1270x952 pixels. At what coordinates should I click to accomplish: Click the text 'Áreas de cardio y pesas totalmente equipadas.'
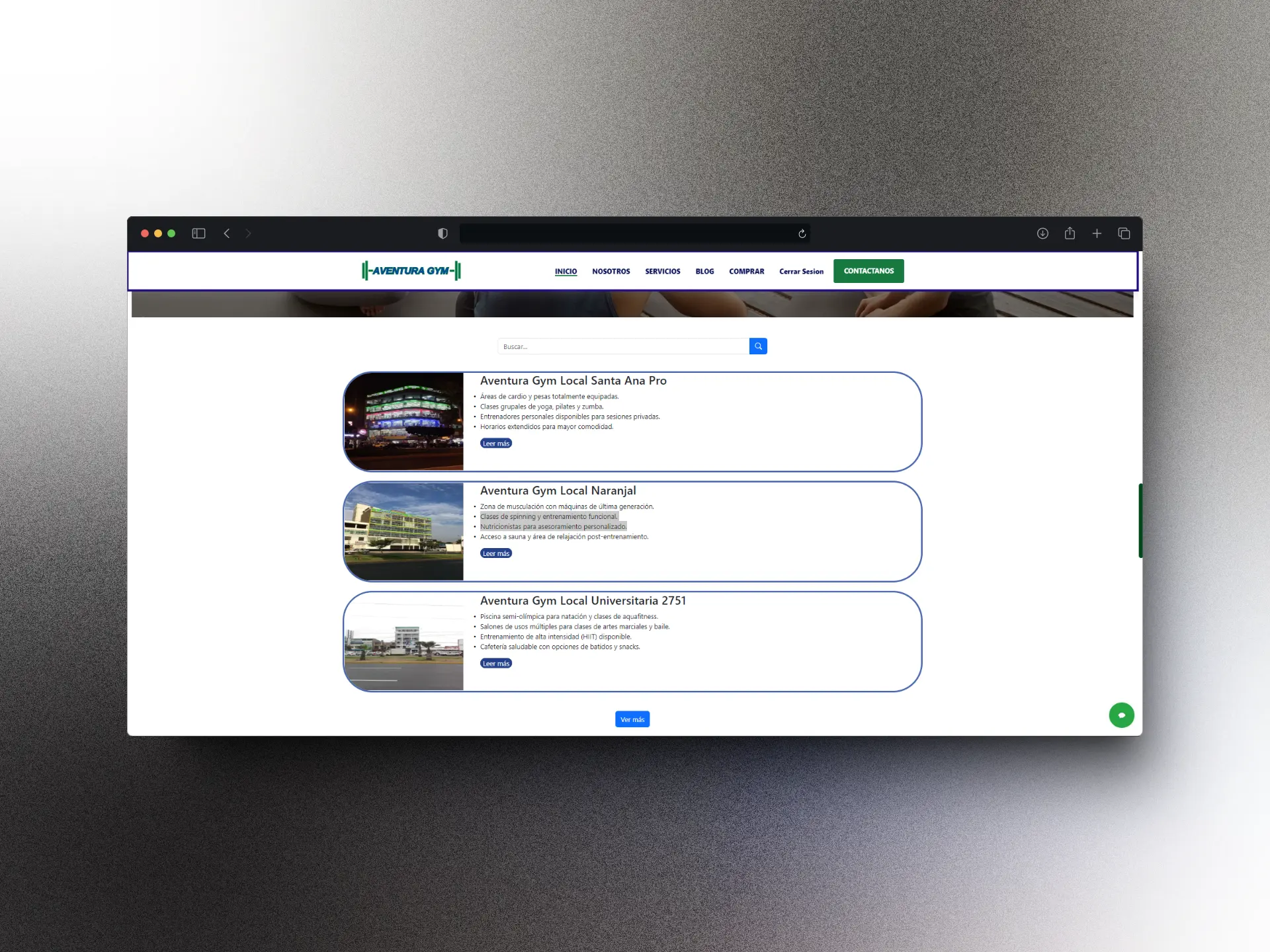pyautogui.click(x=549, y=397)
